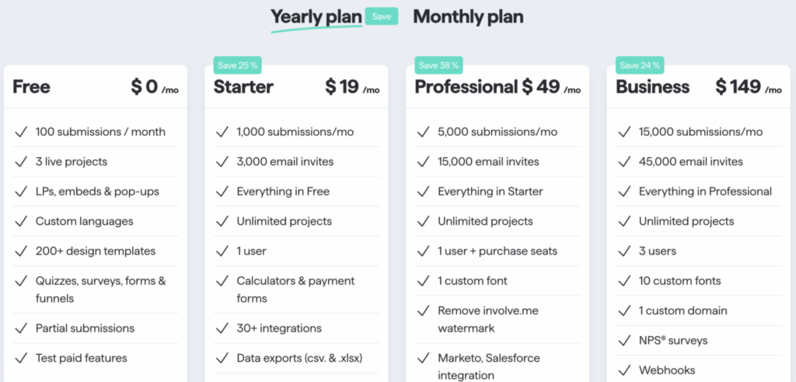The image size is (796, 382).
Task: Select the Yearly plan tab
Action: (316, 17)
